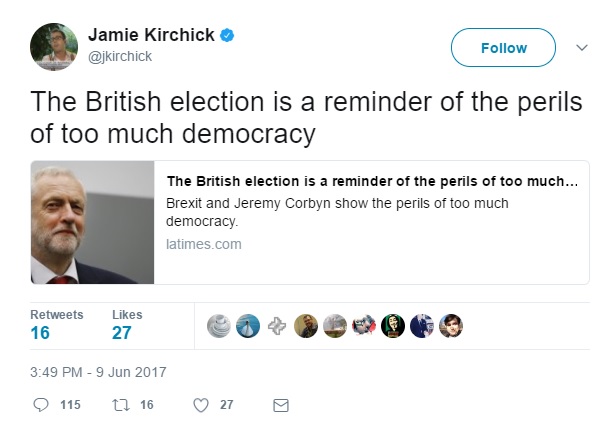Click the Jeremy Corbyn article thumbnail

click(x=93, y=222)
